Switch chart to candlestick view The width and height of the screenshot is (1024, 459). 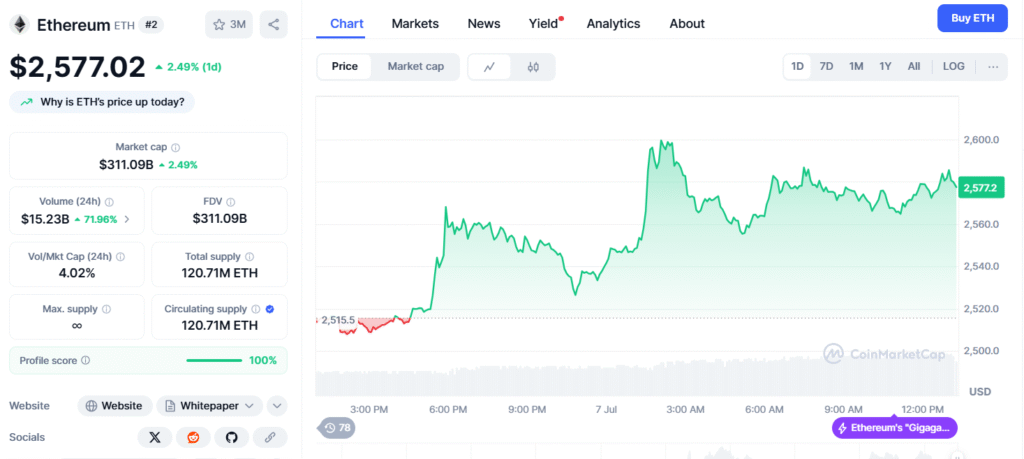[533, 67]
